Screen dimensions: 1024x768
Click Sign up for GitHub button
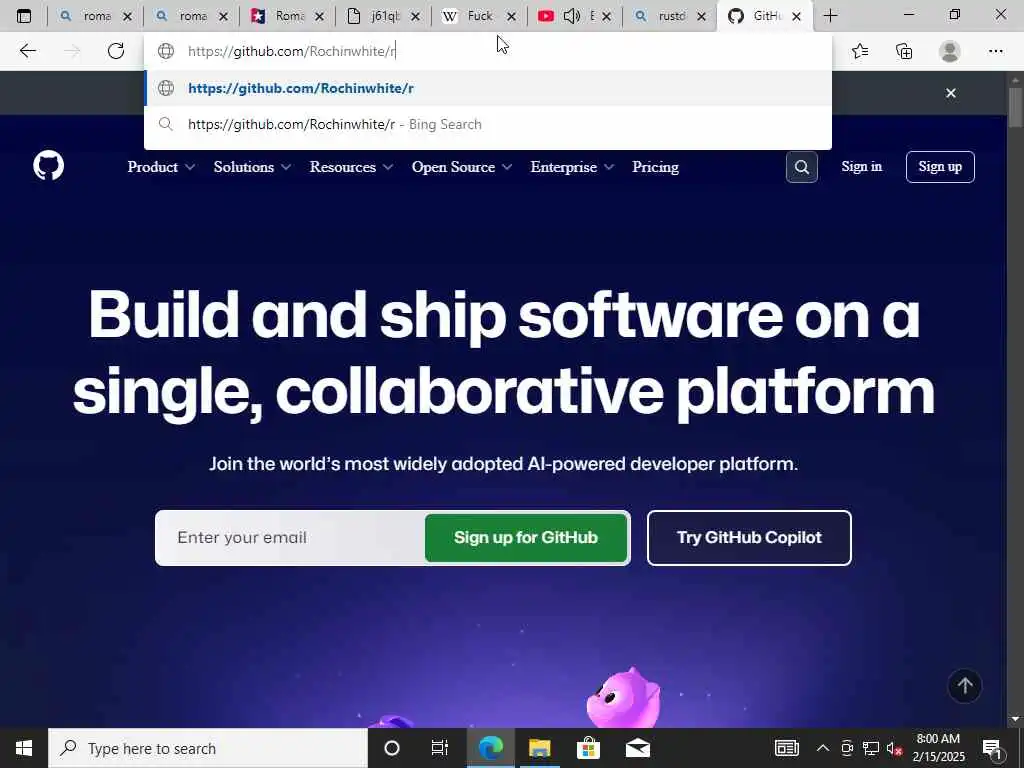coord(526,537)
